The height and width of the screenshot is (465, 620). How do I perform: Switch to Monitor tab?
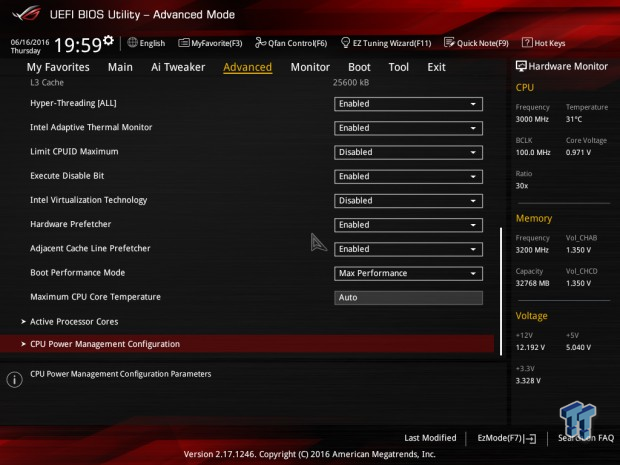tap(310, 67)
